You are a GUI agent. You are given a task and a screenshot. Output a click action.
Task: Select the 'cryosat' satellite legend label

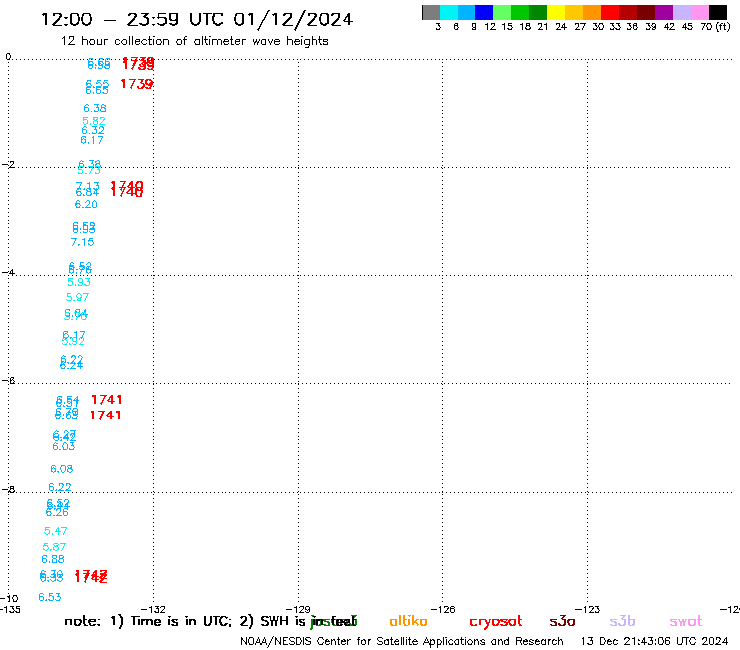pos(496,622)
